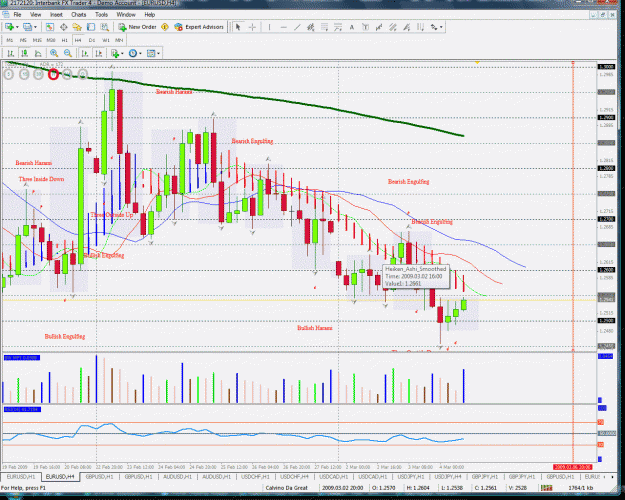
Task: Toggle chart shift icon
Action: (98, 53)
